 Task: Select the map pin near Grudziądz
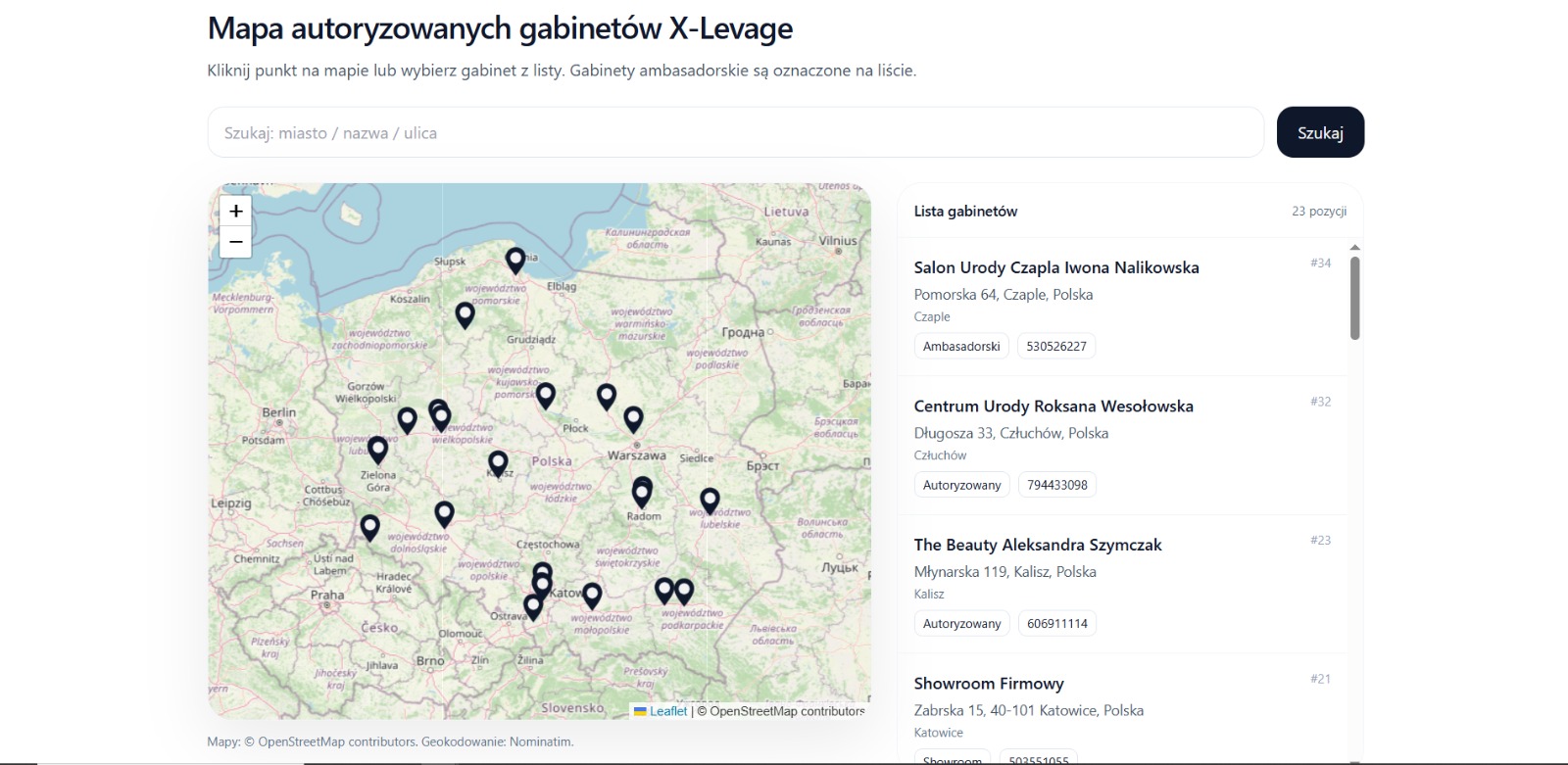click(465, 314)
